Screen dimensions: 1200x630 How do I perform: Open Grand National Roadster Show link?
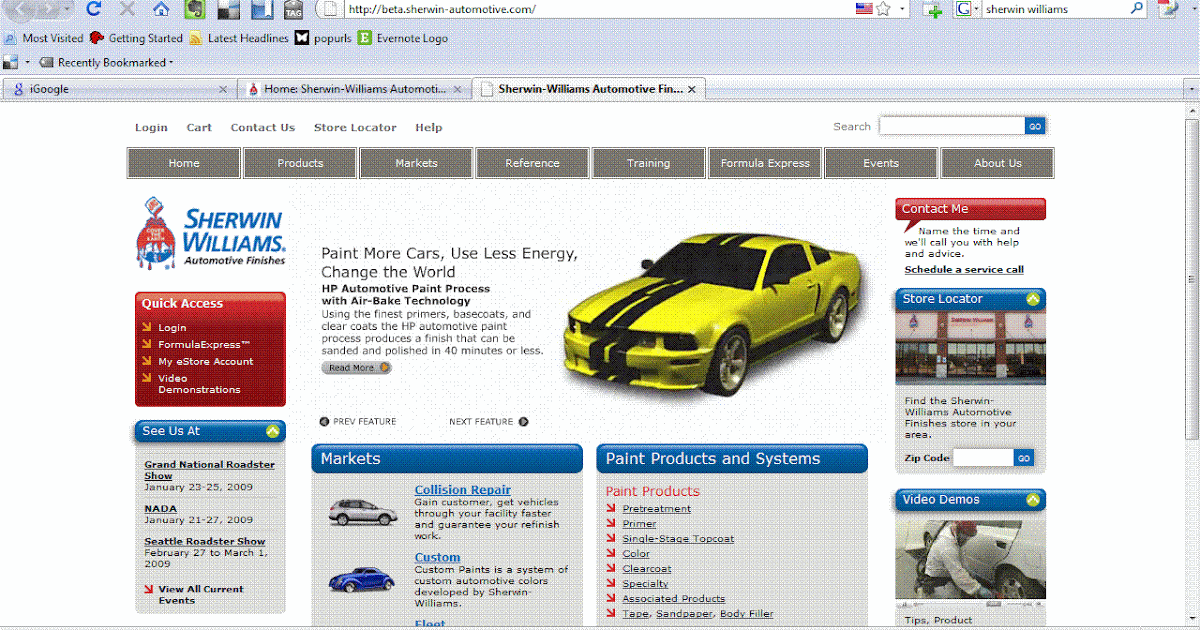tap(209, 470)
